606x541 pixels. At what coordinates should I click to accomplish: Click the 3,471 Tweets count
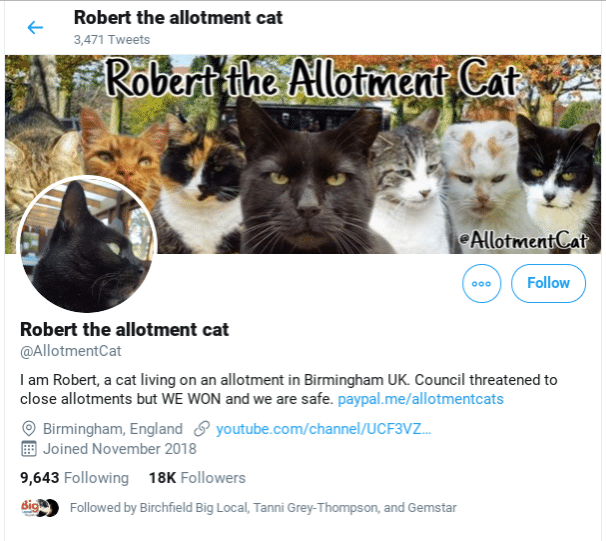(112, 40)
